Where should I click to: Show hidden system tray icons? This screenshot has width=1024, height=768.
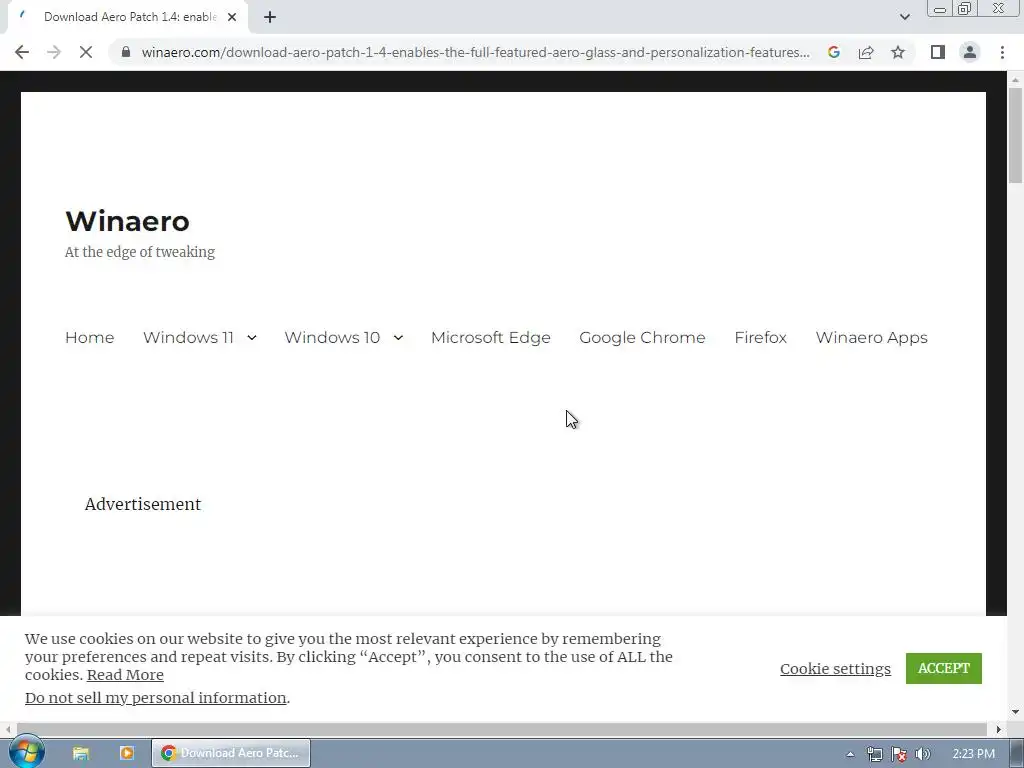[850, 754]
